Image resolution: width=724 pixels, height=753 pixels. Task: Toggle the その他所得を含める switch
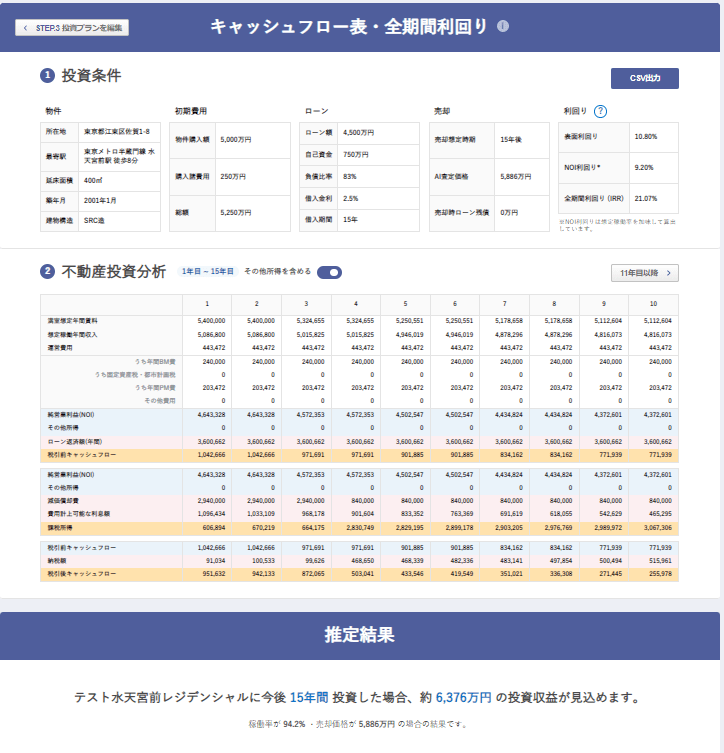pyautogui.click(x=329, y=272)
